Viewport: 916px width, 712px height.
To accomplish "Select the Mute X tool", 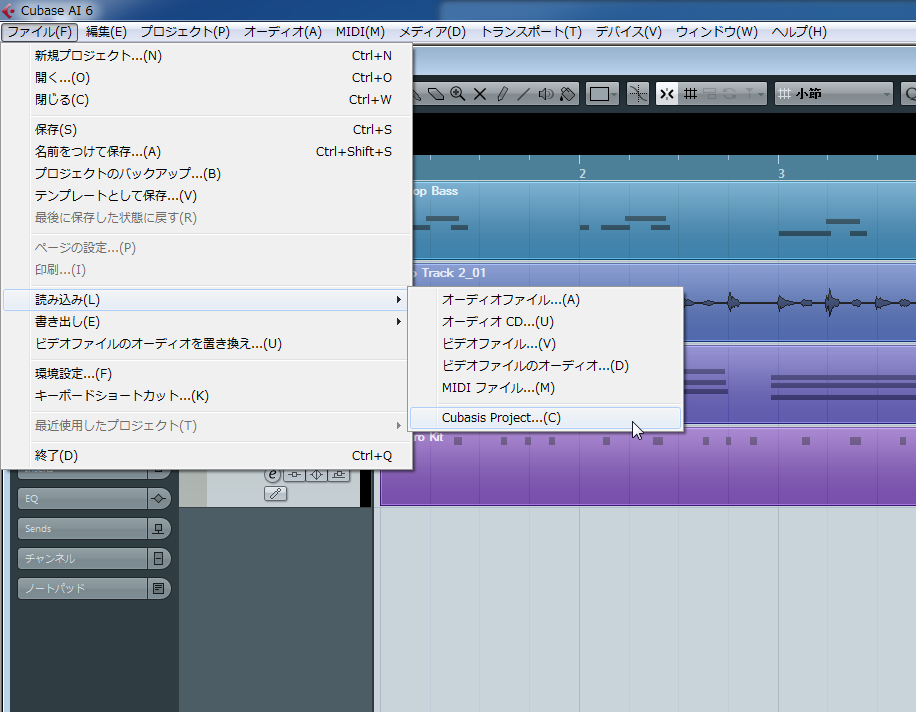I will tap(480, 94).
